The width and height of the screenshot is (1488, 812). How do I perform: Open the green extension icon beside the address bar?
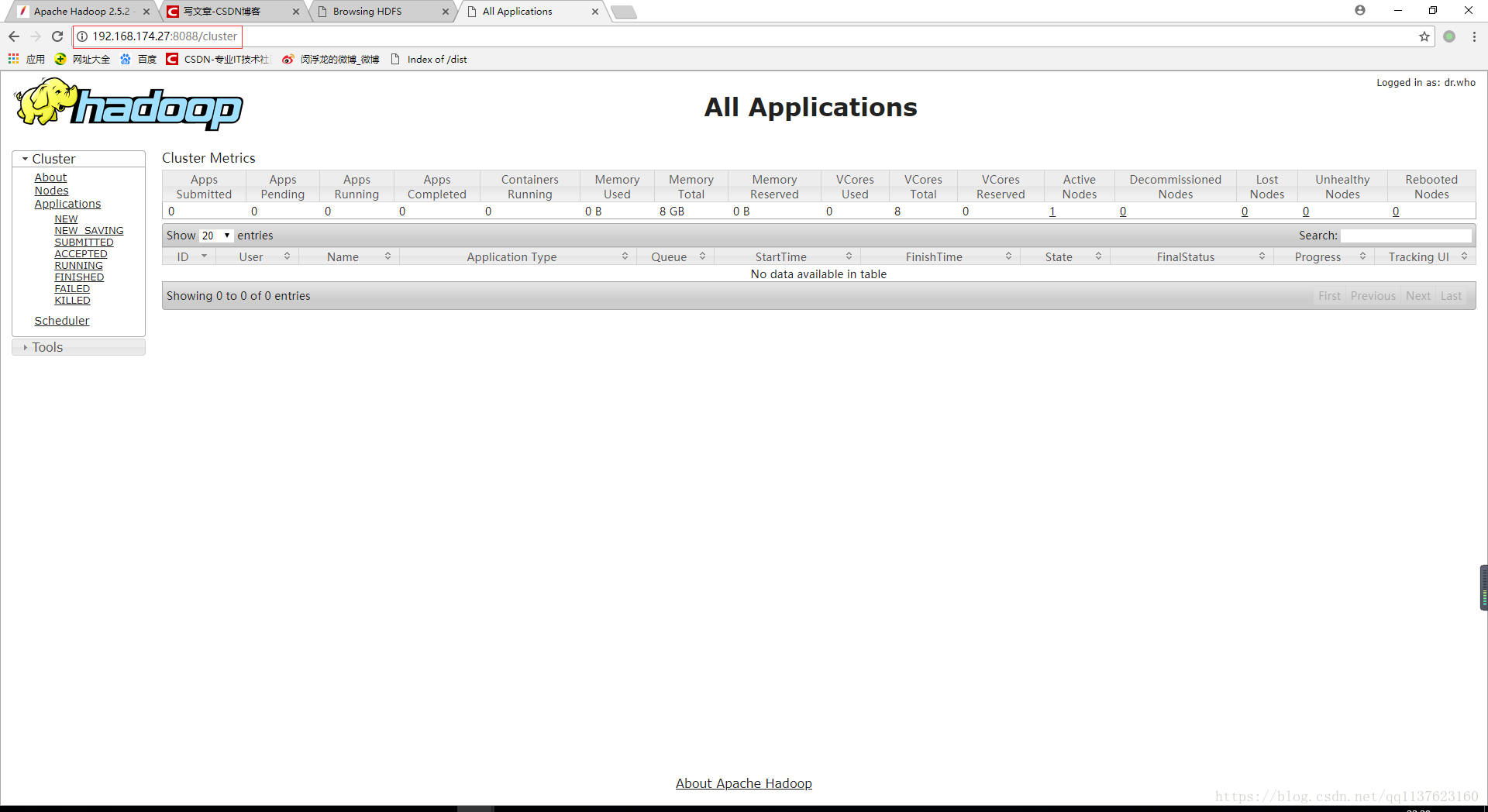[x=1449, y=36]
